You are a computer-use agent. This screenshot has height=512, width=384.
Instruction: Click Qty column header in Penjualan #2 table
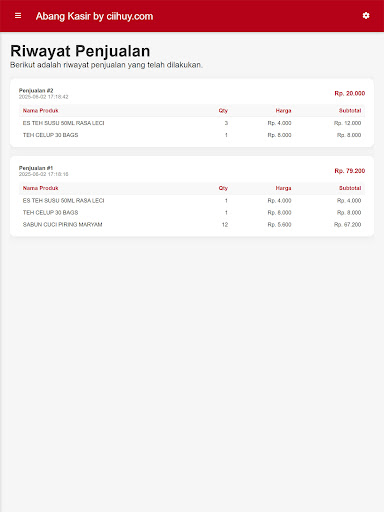pos(223,111)
